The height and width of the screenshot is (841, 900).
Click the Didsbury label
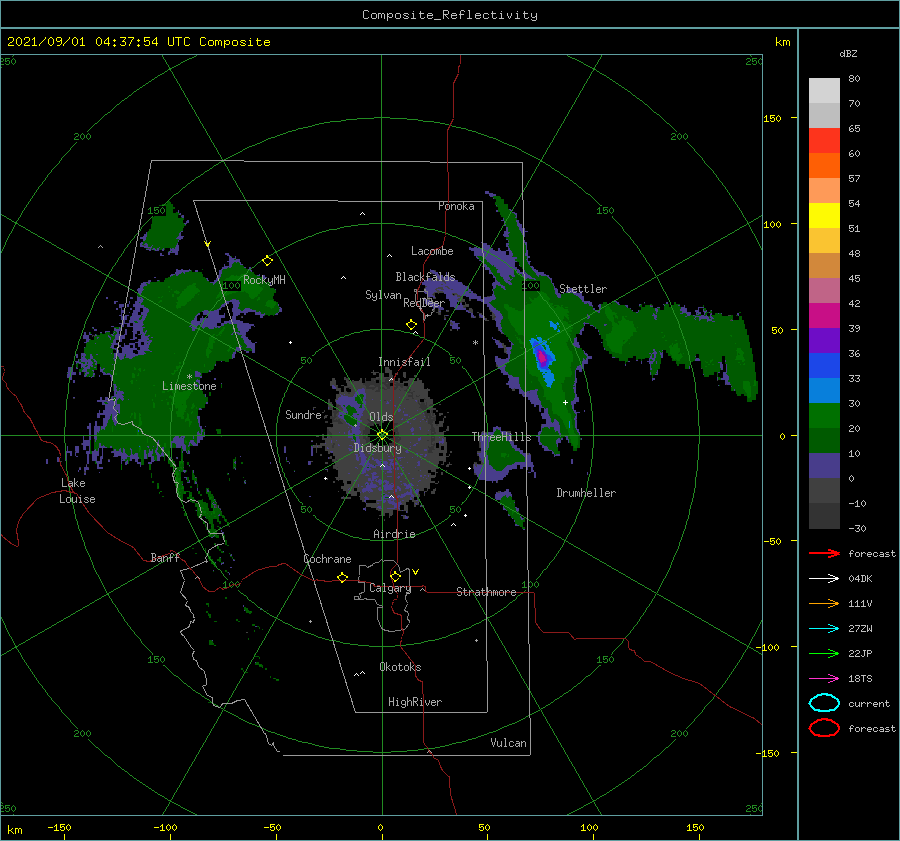[378, 448]
